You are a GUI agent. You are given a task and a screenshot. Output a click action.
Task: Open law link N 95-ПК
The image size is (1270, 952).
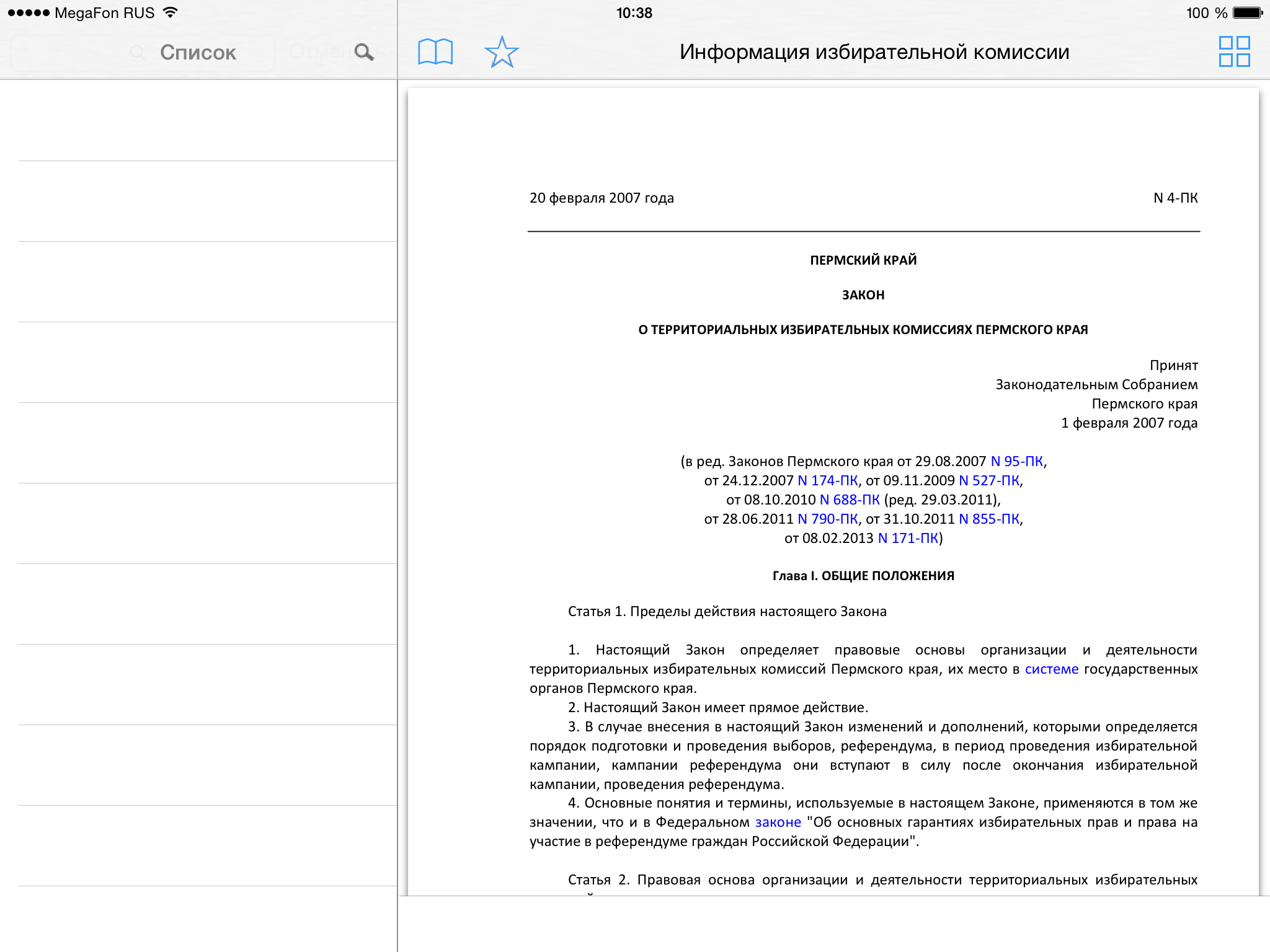click(1016, 461)
